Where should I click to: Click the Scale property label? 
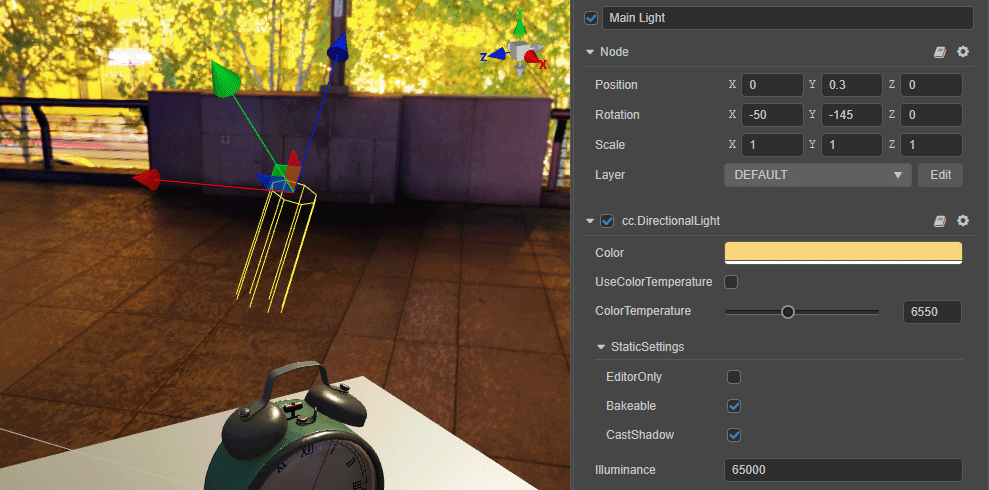[610, 145]
